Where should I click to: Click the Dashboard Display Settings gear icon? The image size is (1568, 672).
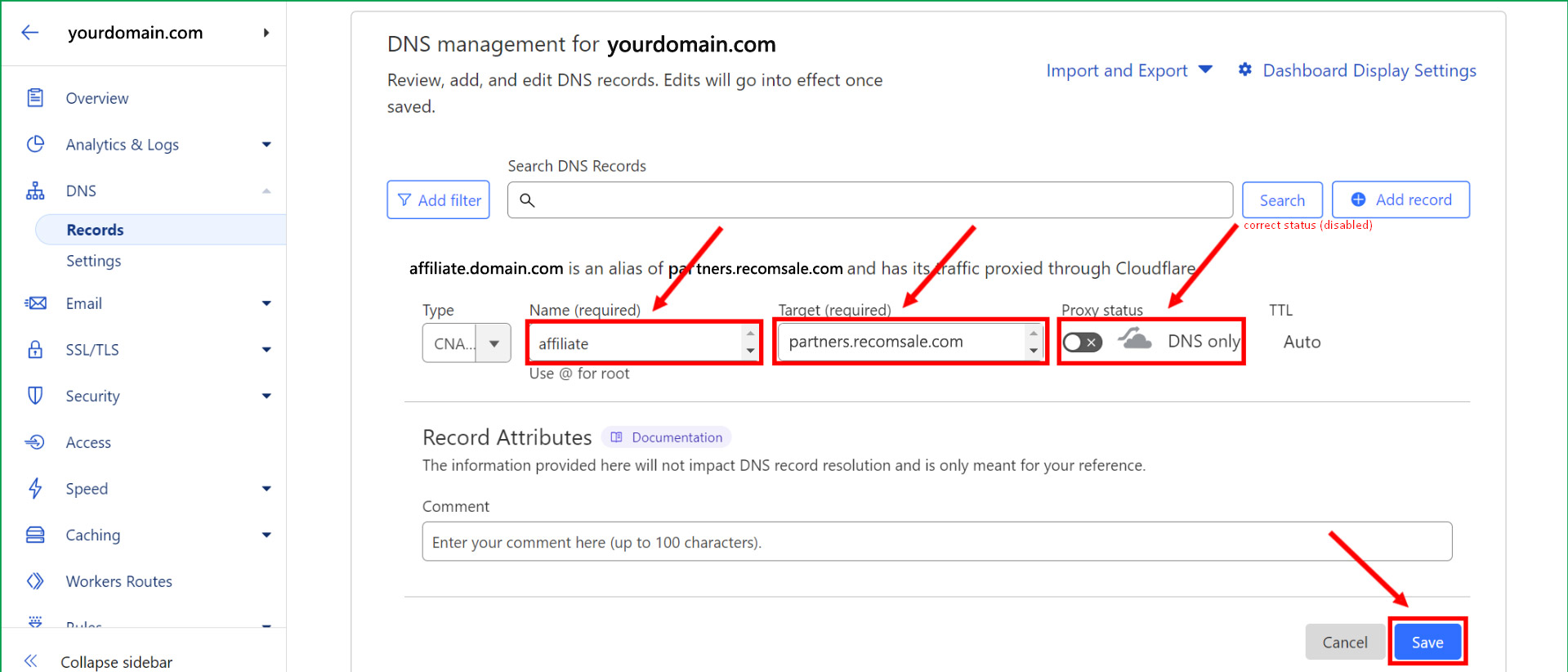tap(1244, 70)
